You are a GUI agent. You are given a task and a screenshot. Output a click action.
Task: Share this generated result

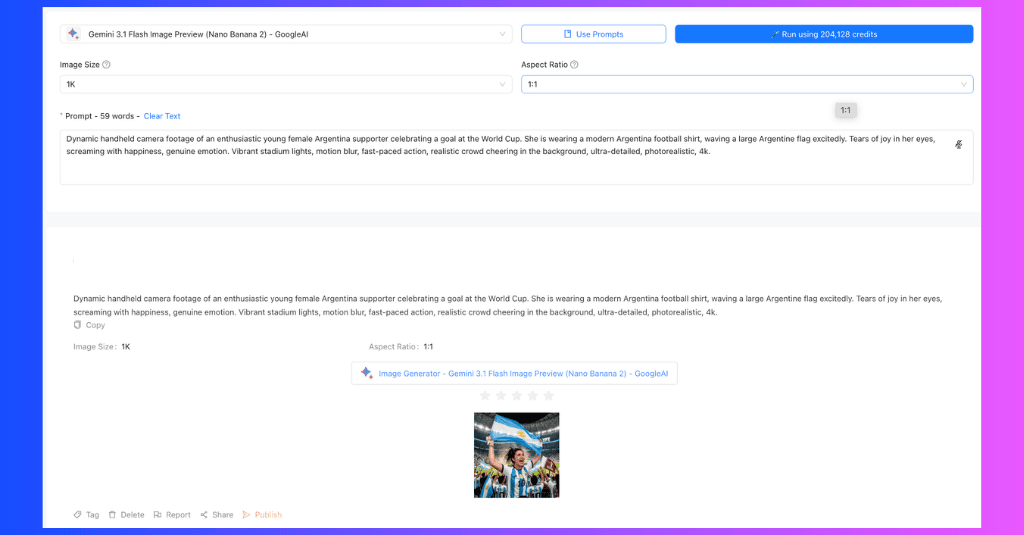point(217,515)
